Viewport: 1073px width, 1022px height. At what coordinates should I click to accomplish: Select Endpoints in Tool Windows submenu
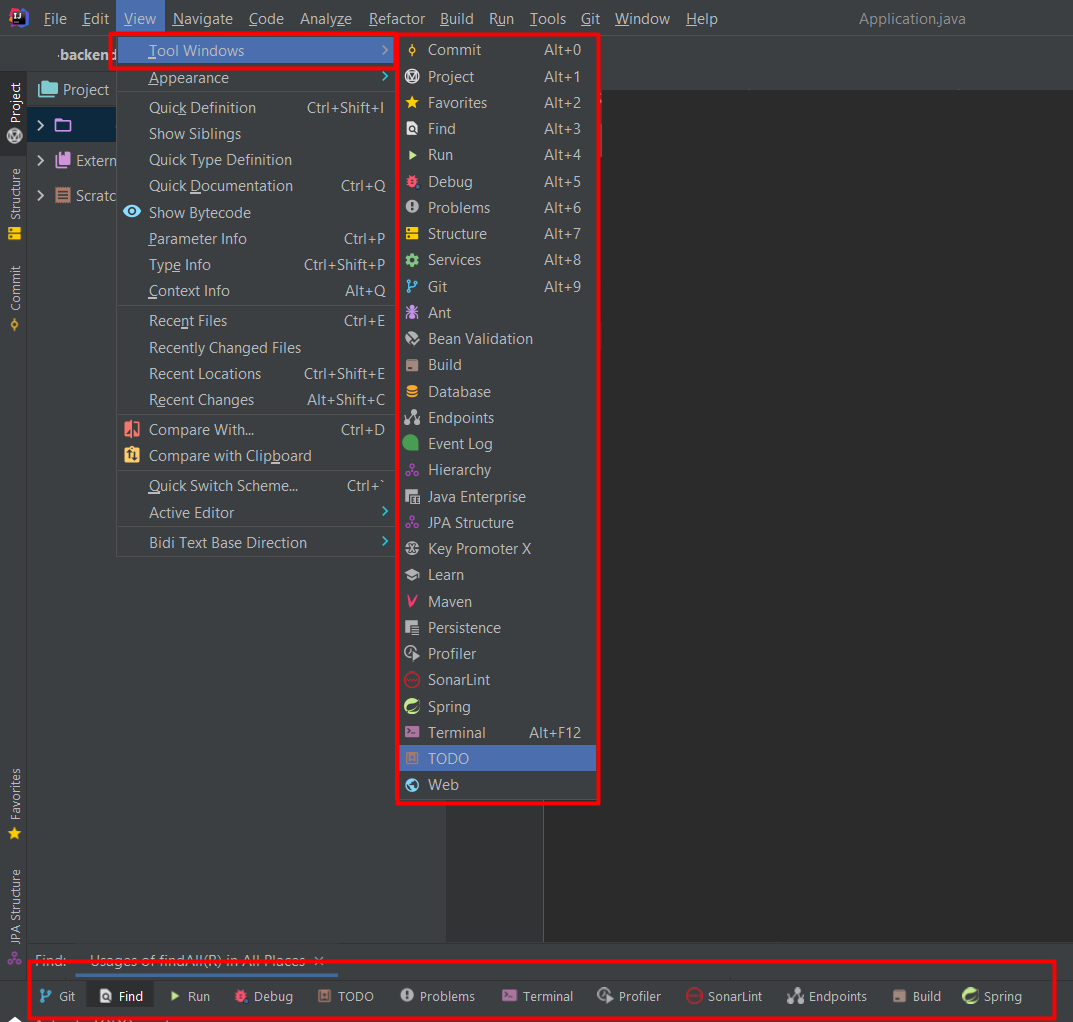coord(497,418)
